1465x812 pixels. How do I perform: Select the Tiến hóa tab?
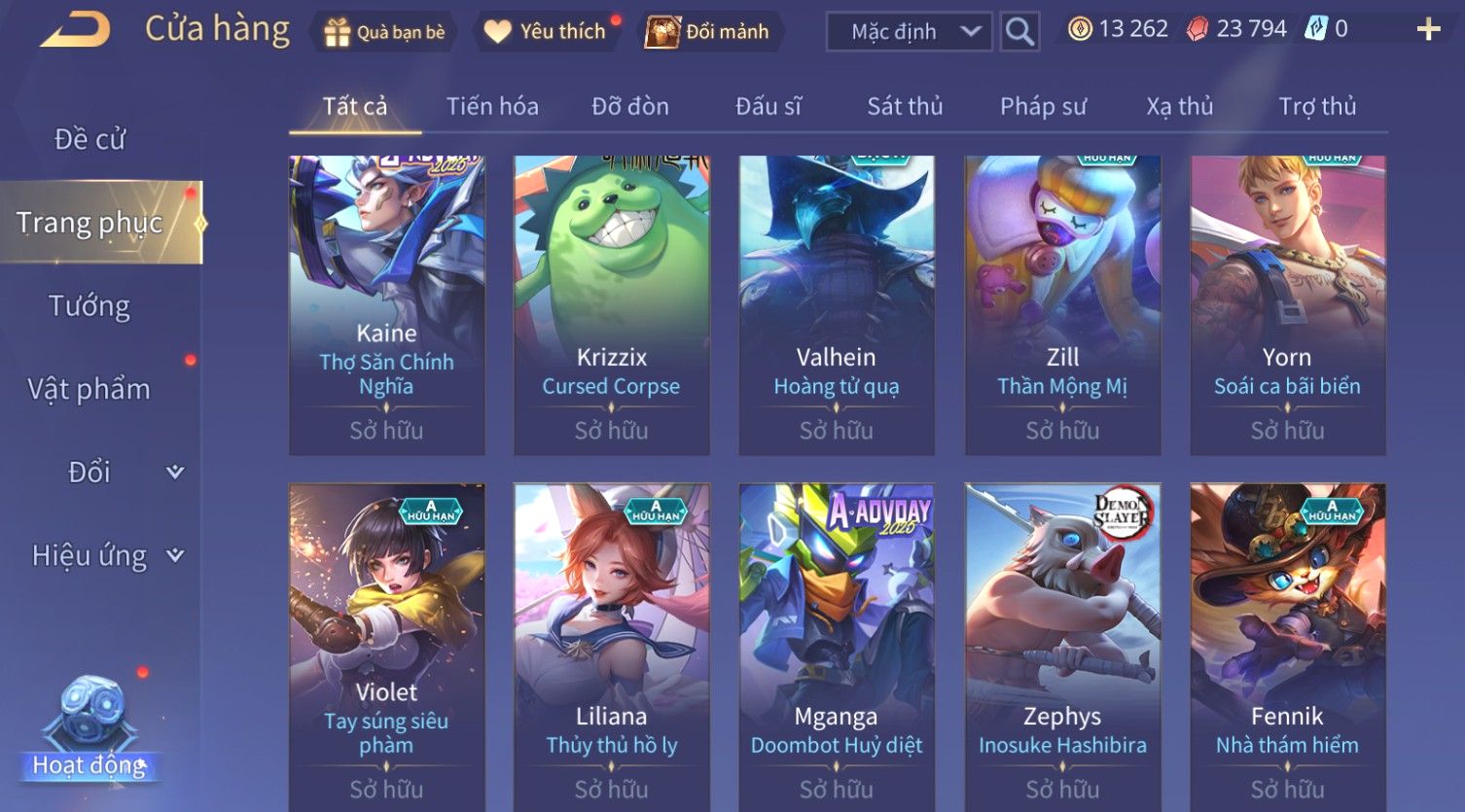click(492, 106)
